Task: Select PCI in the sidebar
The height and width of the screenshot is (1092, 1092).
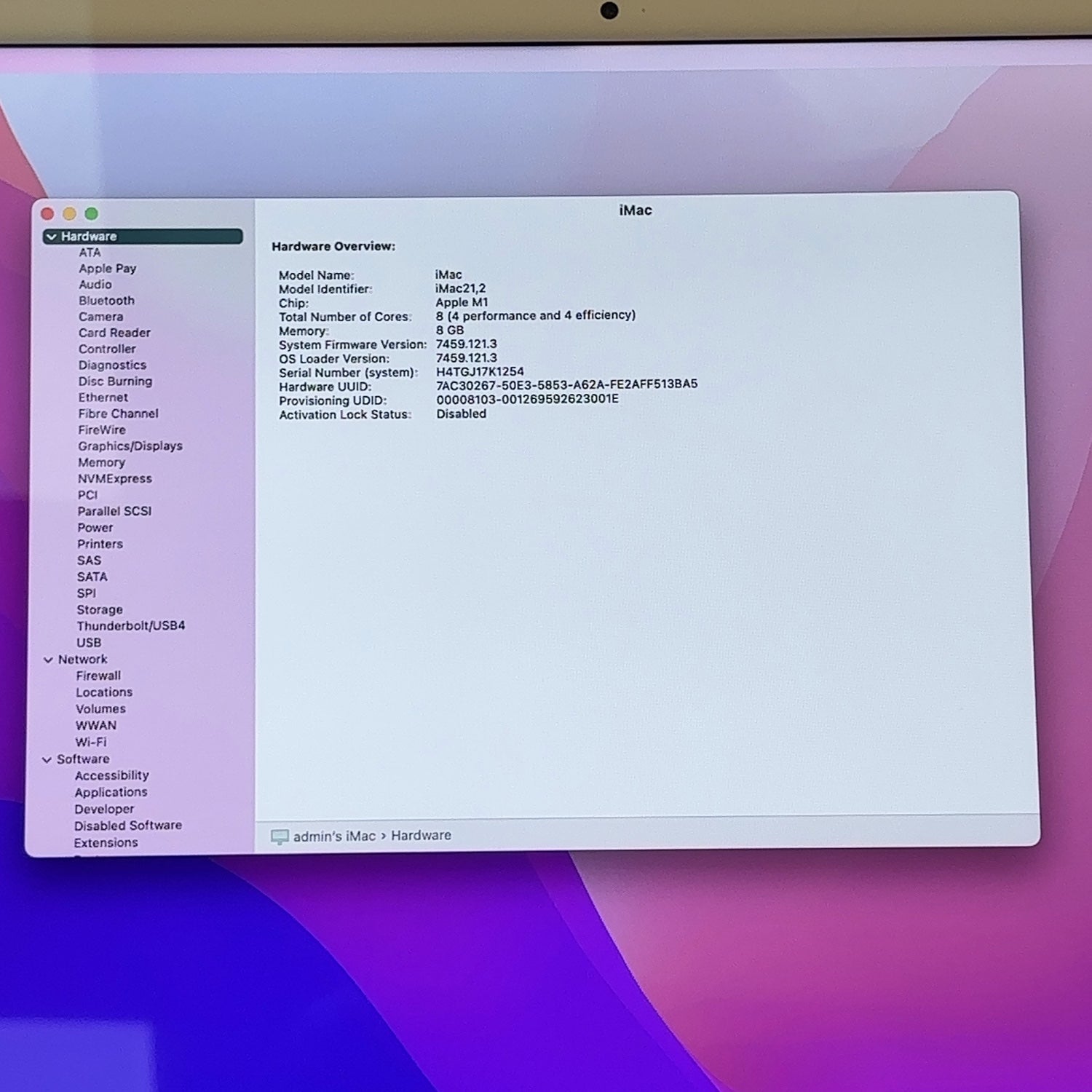Action: [x=87, y=495]
